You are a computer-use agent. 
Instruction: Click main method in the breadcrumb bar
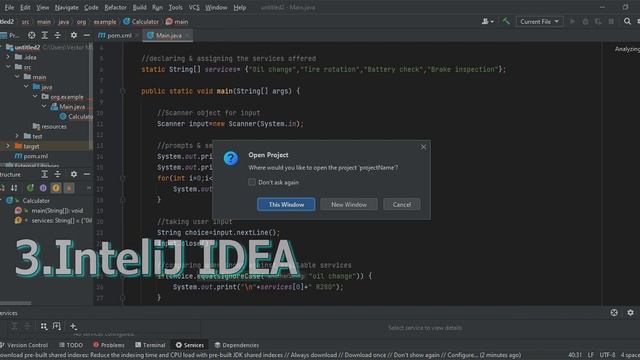click(177, 22)
